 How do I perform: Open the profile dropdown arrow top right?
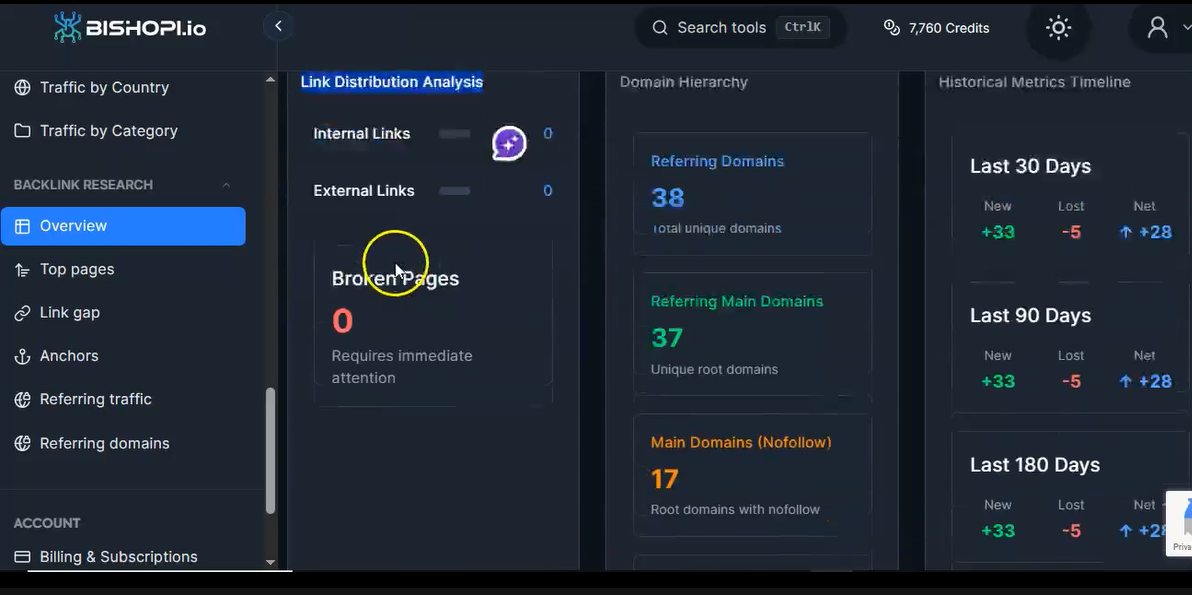pyautogui.click(x=1185, y=28)
